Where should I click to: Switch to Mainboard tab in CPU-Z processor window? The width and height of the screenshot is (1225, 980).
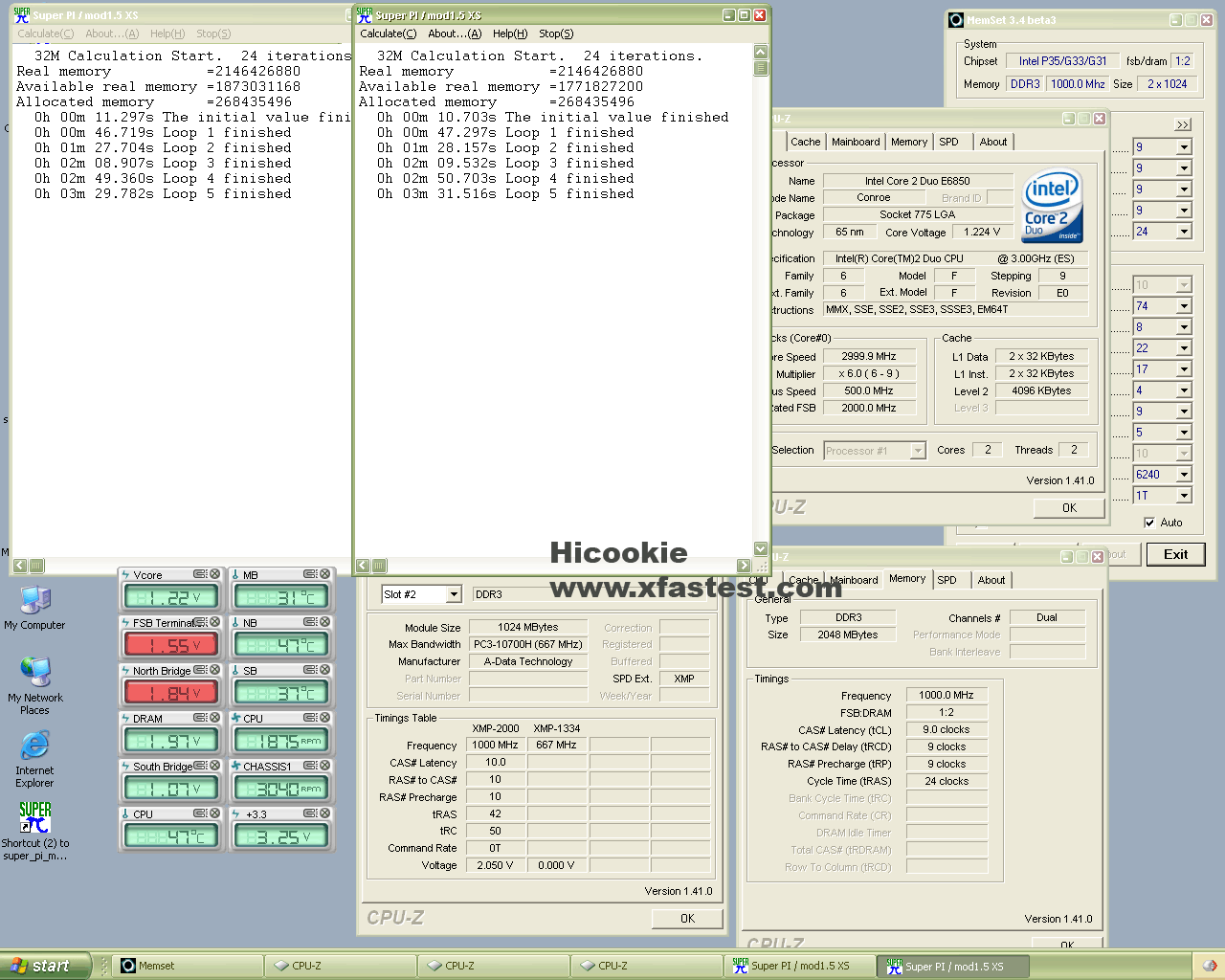tap(856, 142)
